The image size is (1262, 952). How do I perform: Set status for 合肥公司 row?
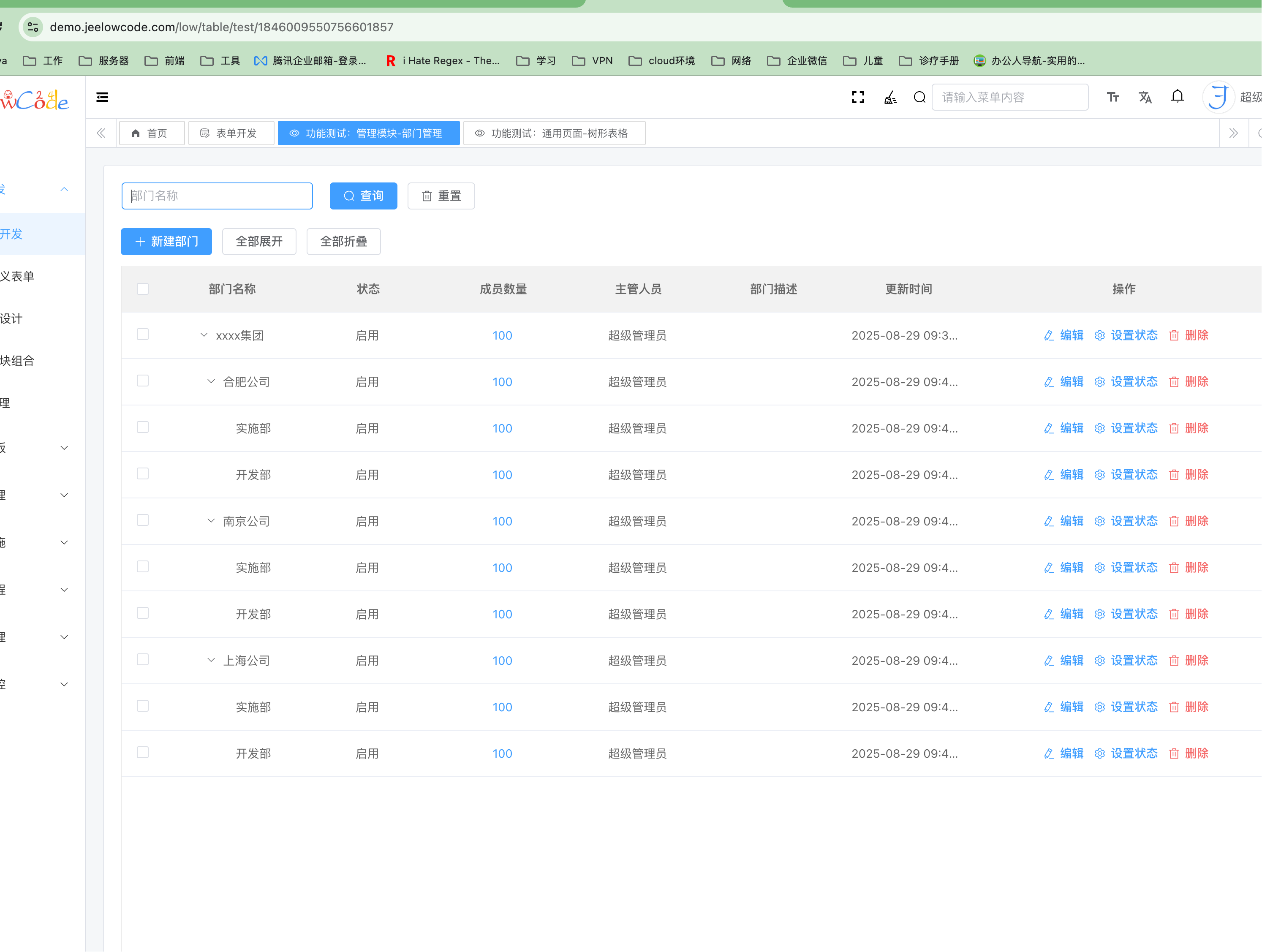(1126, 381)
